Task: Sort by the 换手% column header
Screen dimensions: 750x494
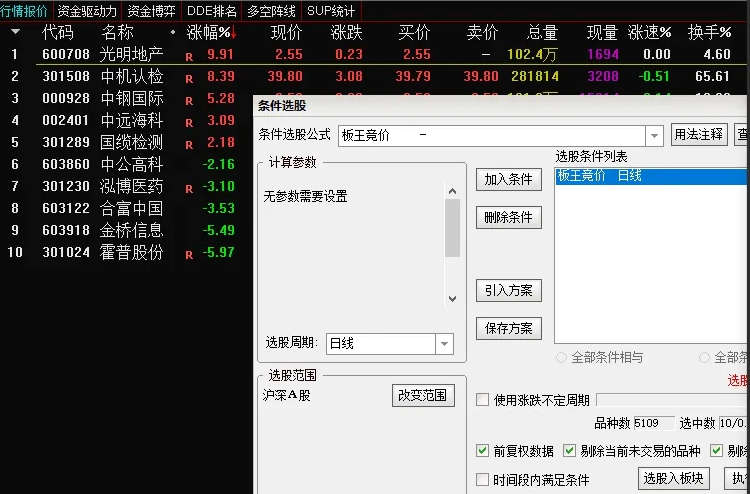Action: [709, 33]
